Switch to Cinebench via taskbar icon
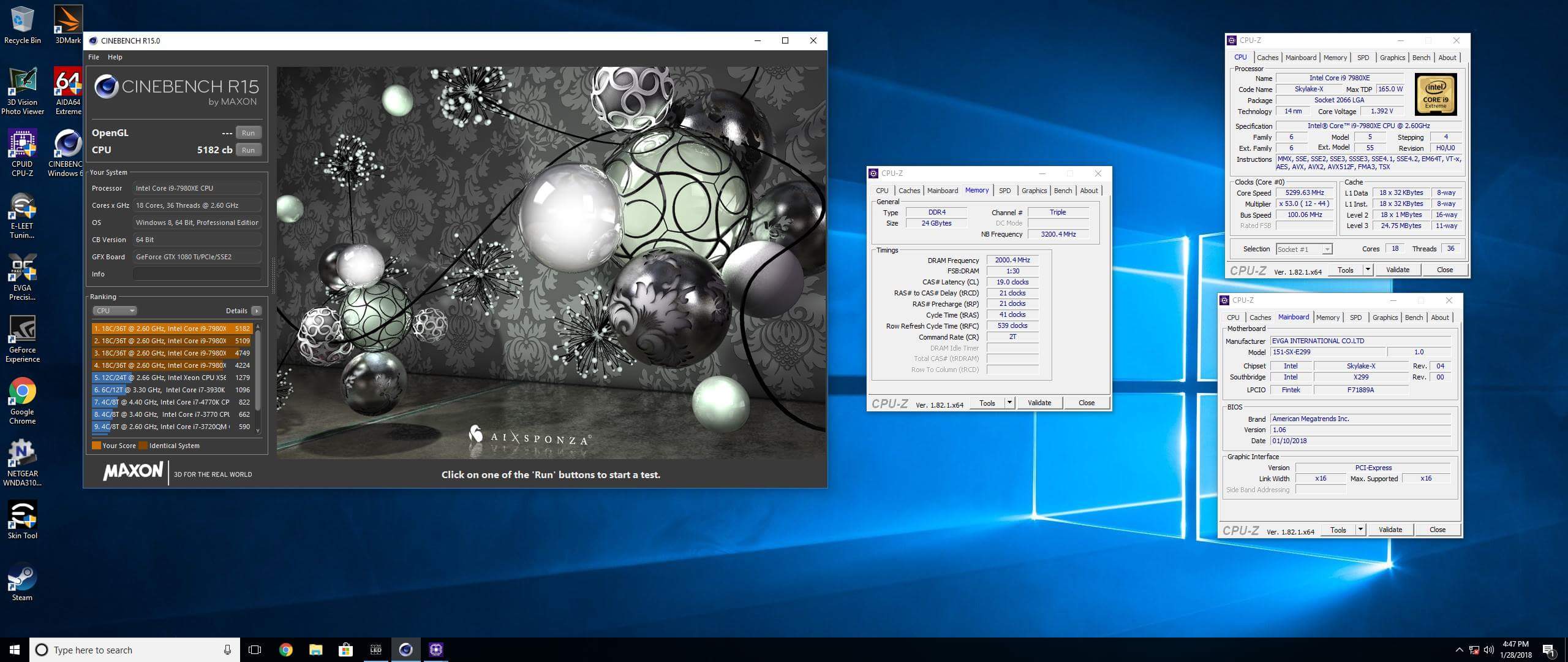The image size is (1568, 662). click(405, 650)
